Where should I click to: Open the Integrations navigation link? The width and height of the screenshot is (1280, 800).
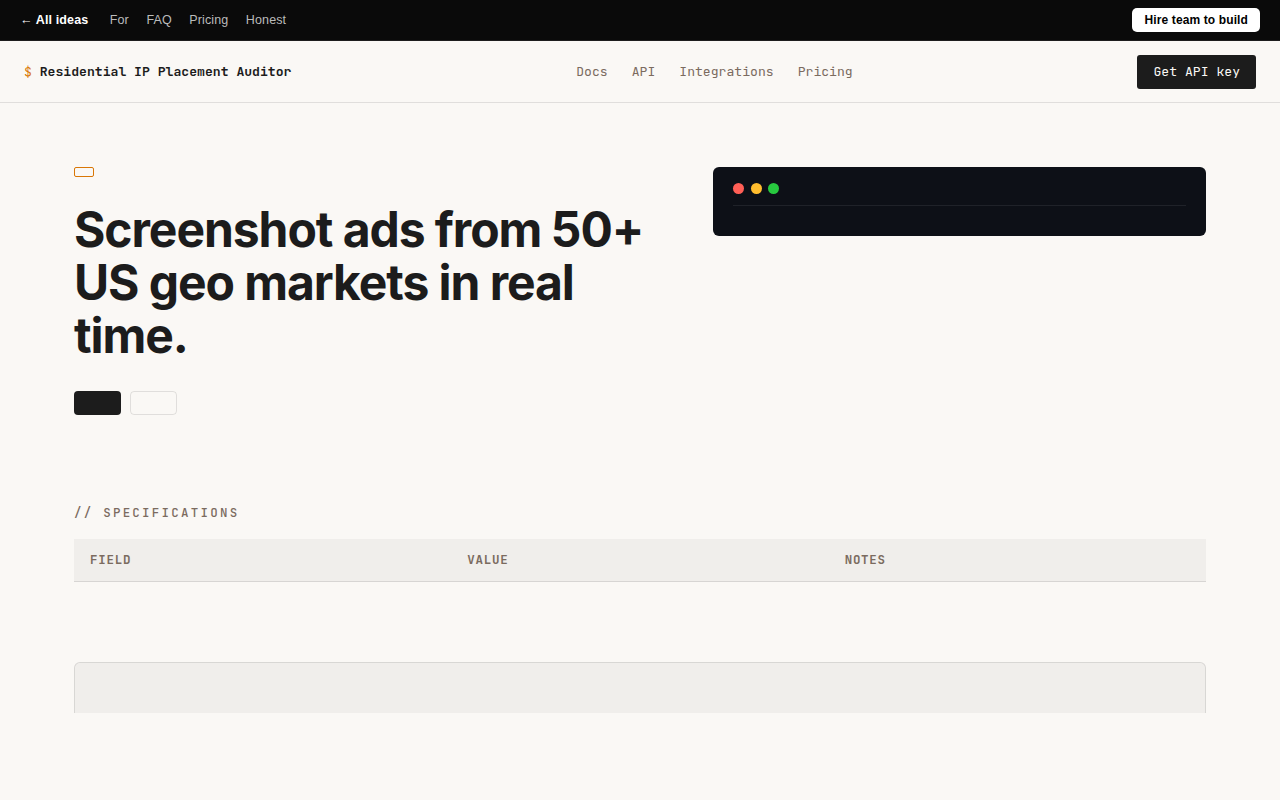pos(726,72)
